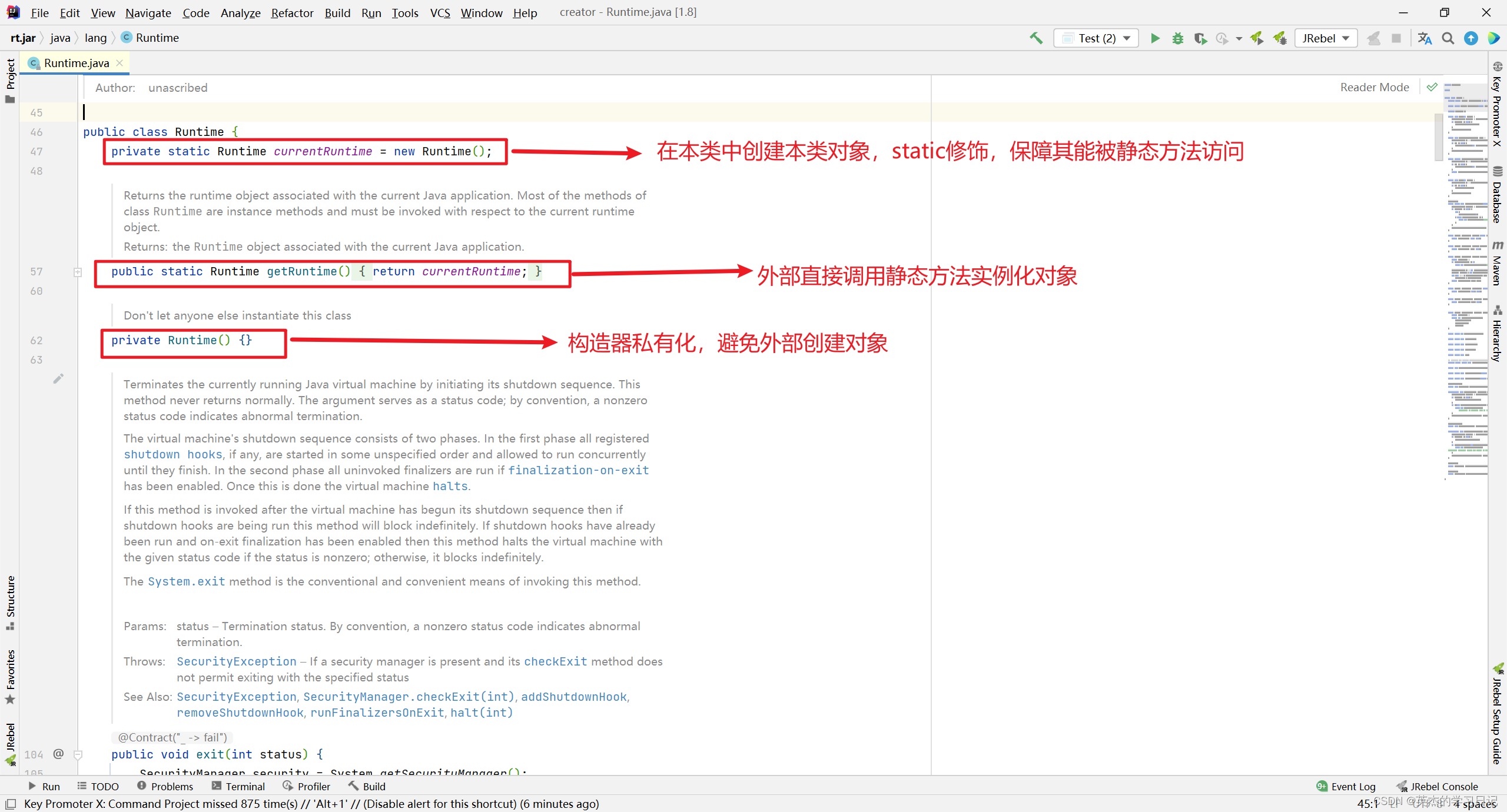Toggle the tool windows button in the status bar
Image resolution: width=1507 pixels, height=812 pixels.
[11, 804]
